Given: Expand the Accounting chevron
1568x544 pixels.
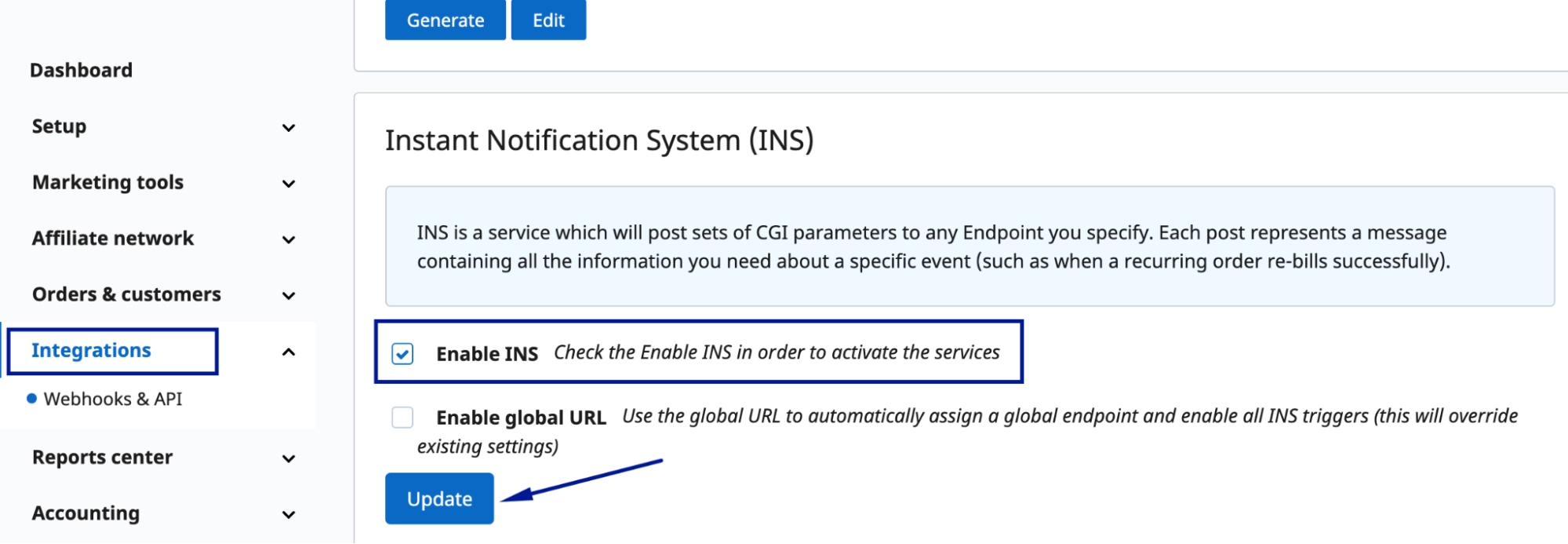Looking at the screenshot, I should coord(289,514).
